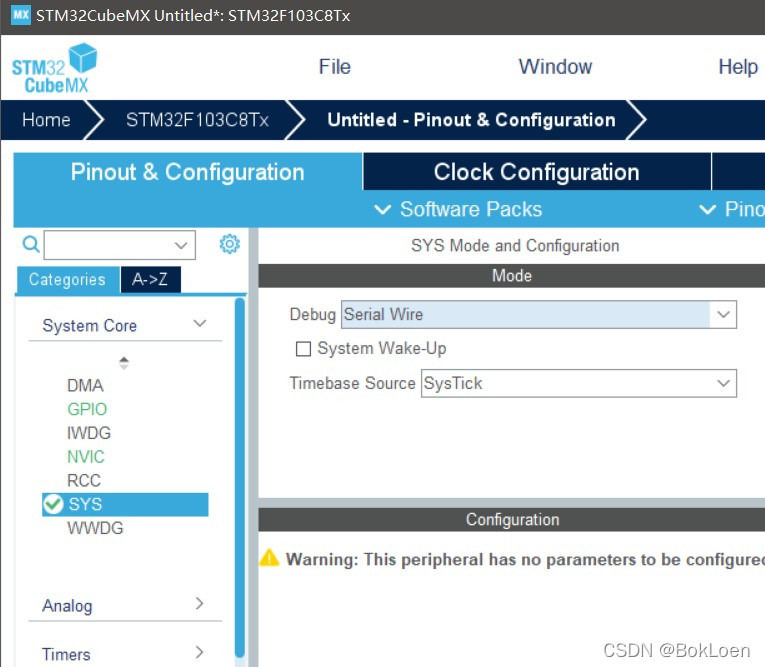Go to Home breadcrumb
765x667 pixels.
pyautogui.click(x=46, y=120)
